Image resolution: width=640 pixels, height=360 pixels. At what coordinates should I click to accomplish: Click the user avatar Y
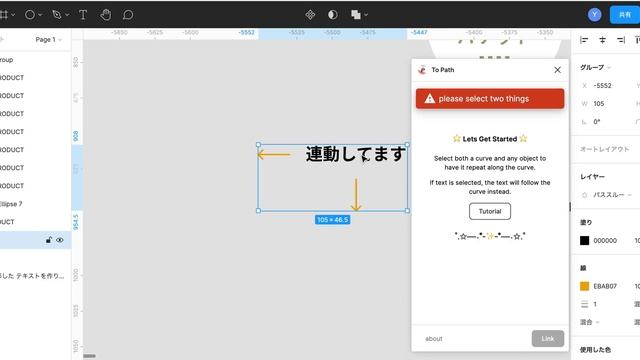[x=594, y=15]
